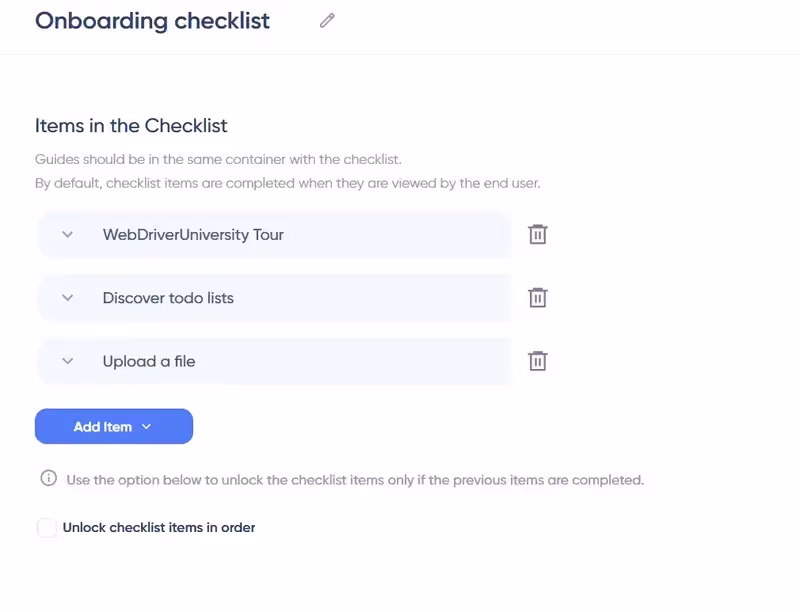Click the "Onboarding checklist" title
The height and width of the screenshot is (612, 800).
coord(152,20)
